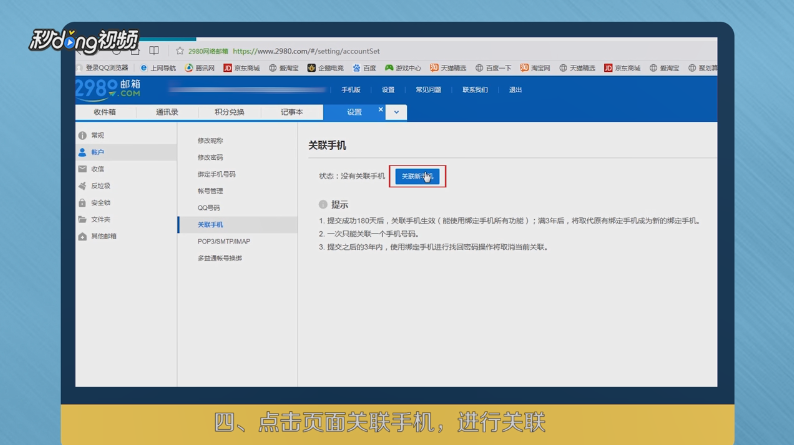Open the 帐号管理 submenu item
Image resolution: width=794 pixels, height=445 pixels.
pos(210,191)
